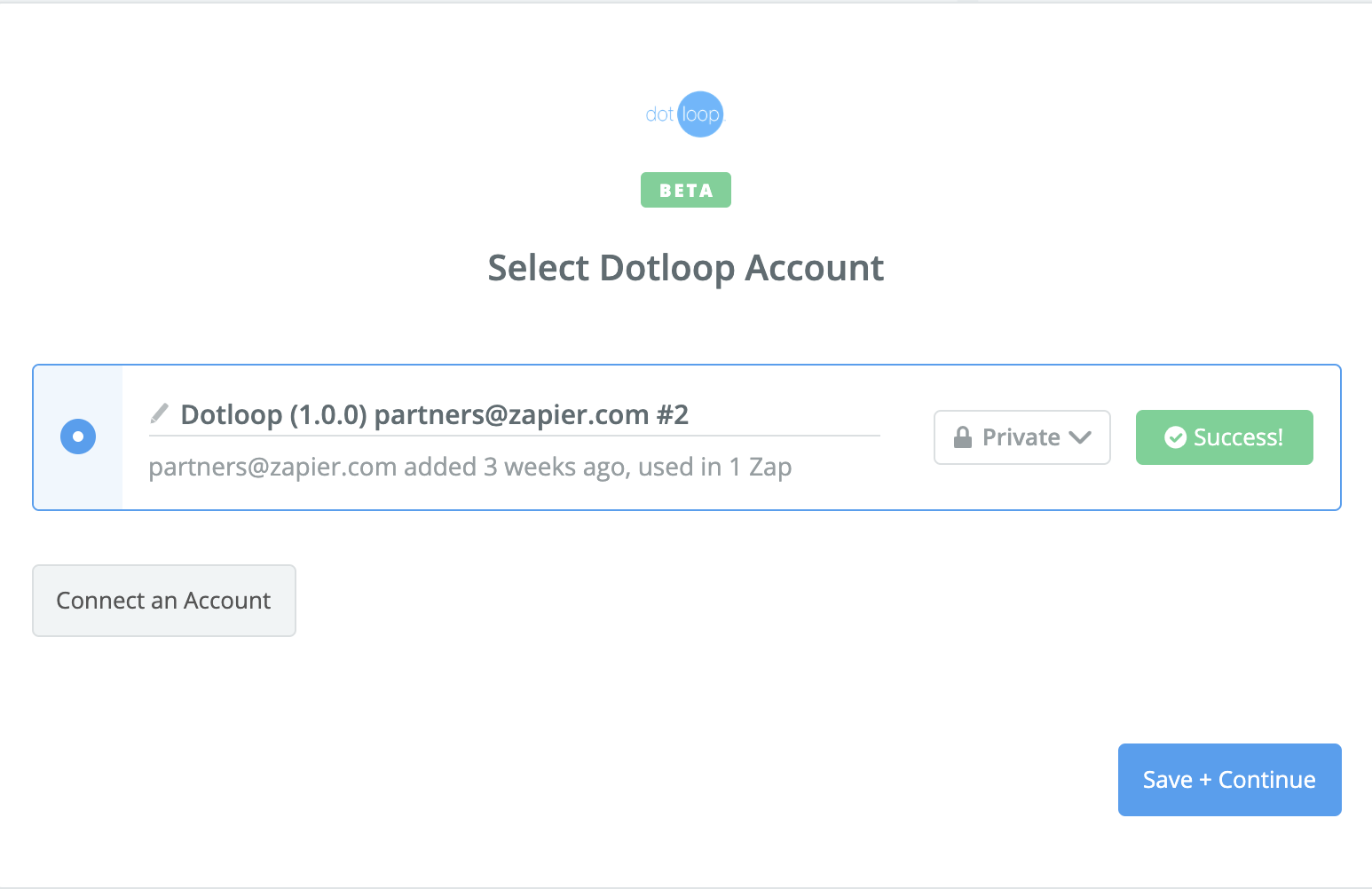Select the Dotloop partners@zapier.com account radio button
The height and width of the screenshot is (889, 1372).
pos(78,437)
